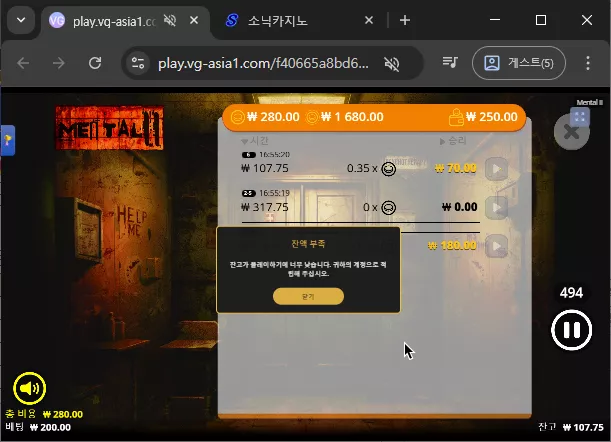Open the blue side tab with key icon

pos(8,140)
